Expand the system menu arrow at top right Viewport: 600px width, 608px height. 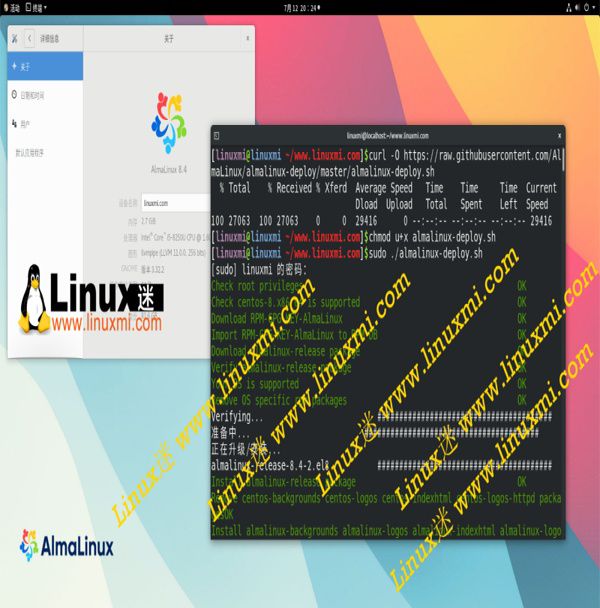pos(594,7)
